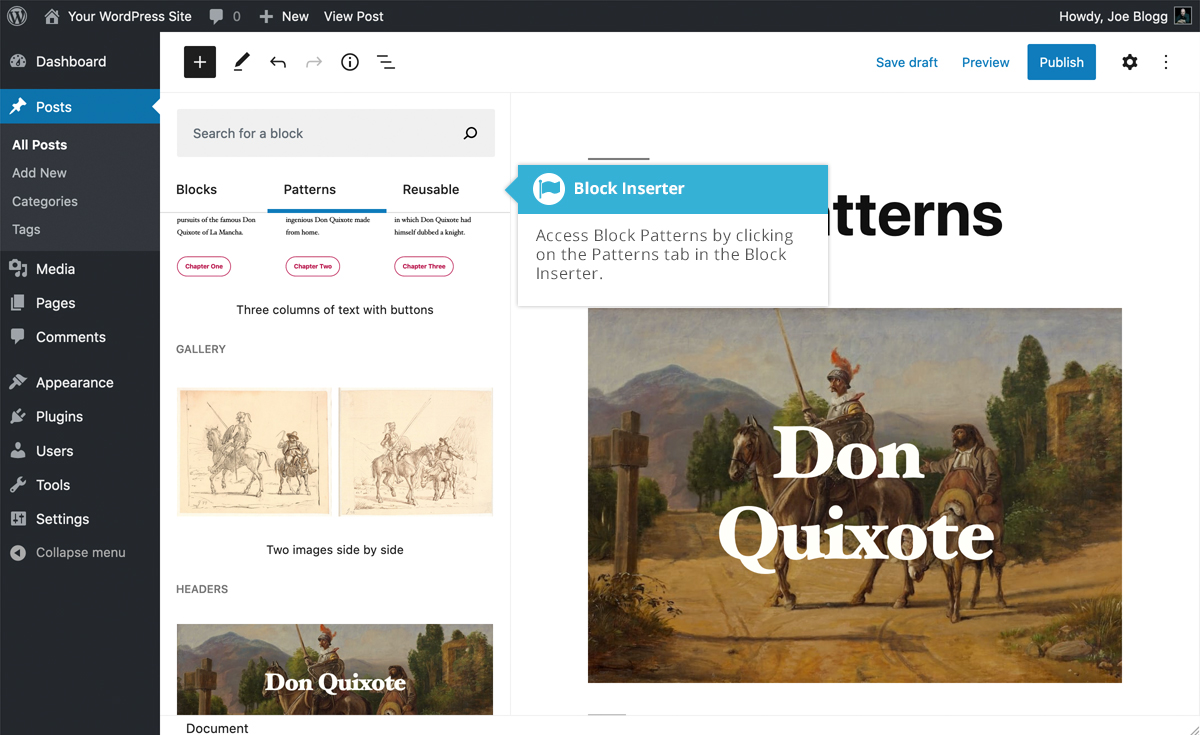Screen dimensions: 1200x735
Task: Click in the Search for a block field
Action: click(x=315, y=133)
